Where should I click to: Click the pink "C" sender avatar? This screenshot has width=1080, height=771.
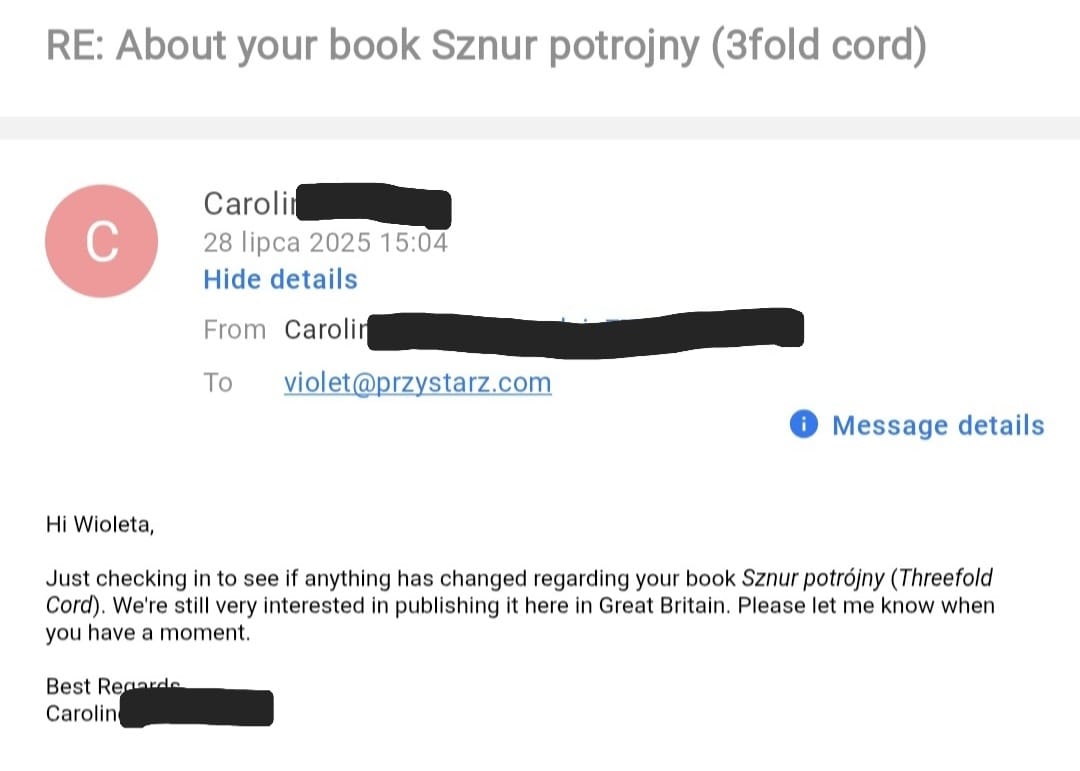(x=101, y=241)
